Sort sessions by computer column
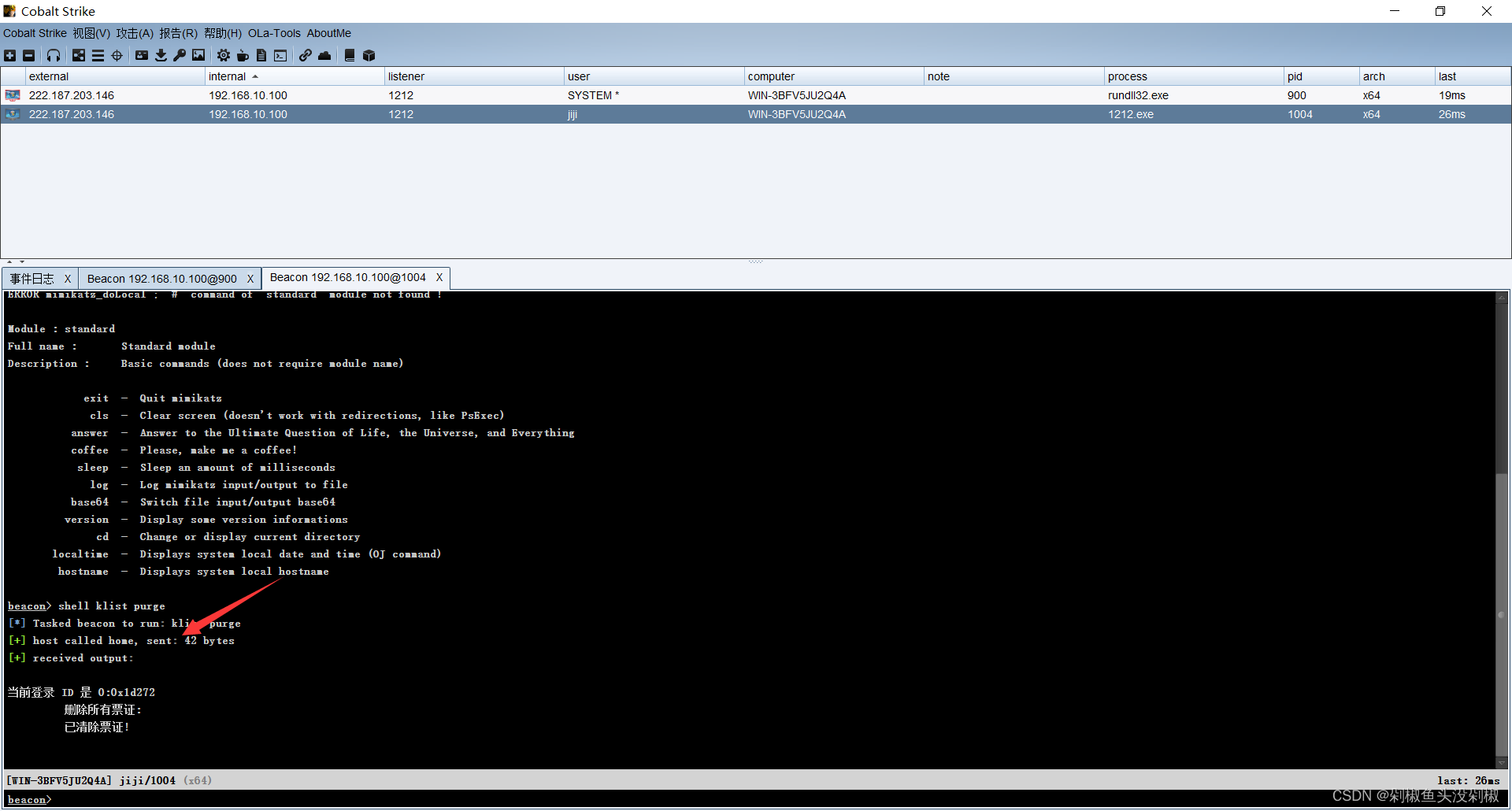This screenshot has width=1512, height=811. [x=834, y=76]
